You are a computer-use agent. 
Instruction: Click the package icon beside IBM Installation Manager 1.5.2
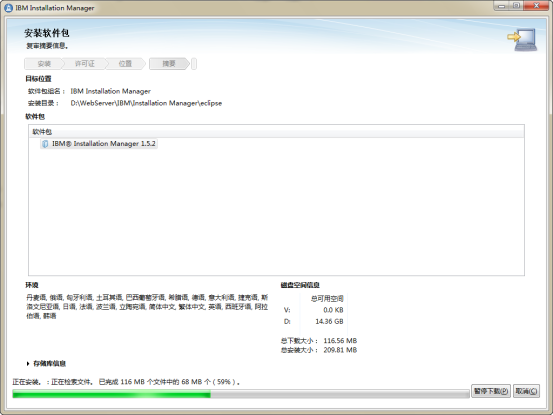45,144
